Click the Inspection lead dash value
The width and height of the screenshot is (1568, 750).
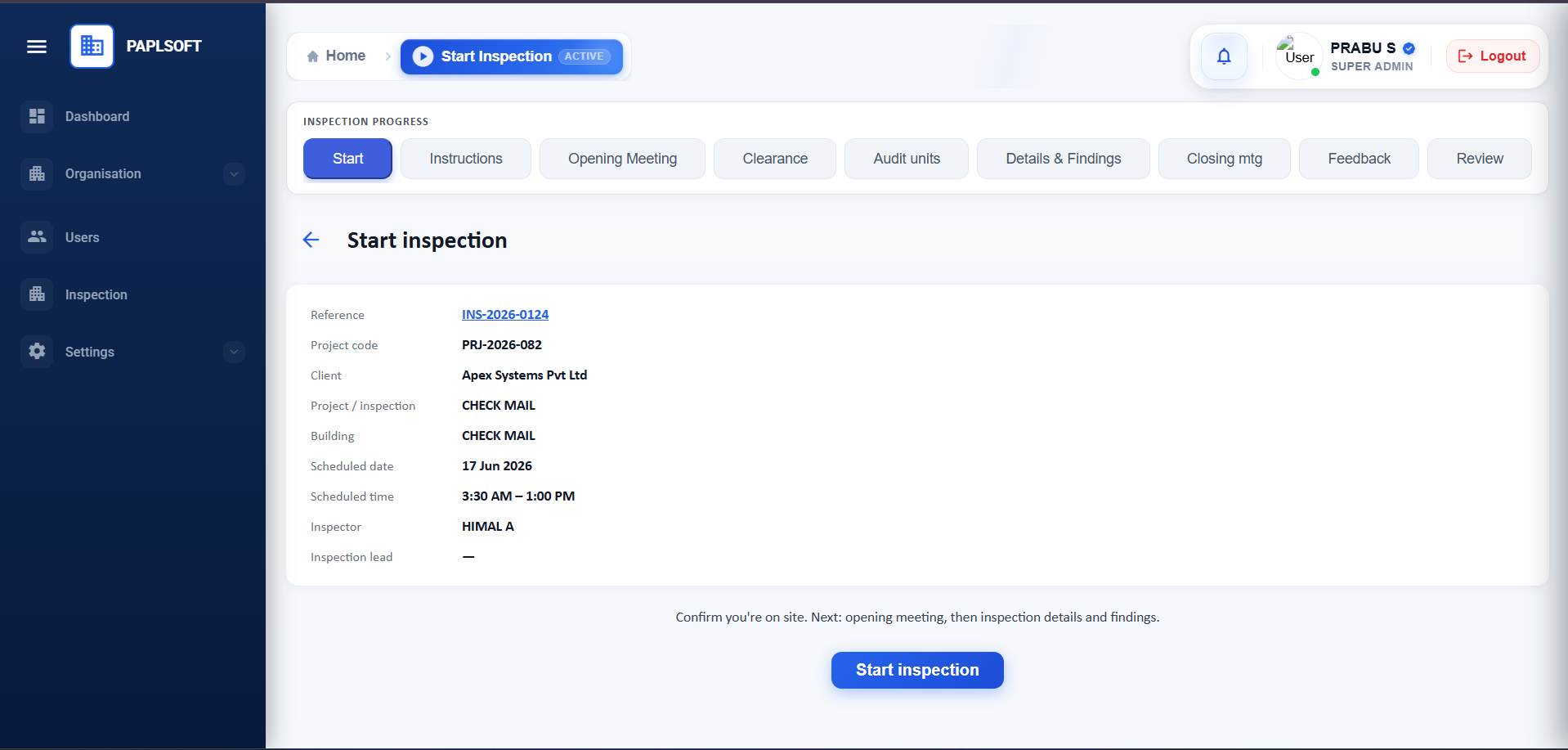click(x=468, y=557)
